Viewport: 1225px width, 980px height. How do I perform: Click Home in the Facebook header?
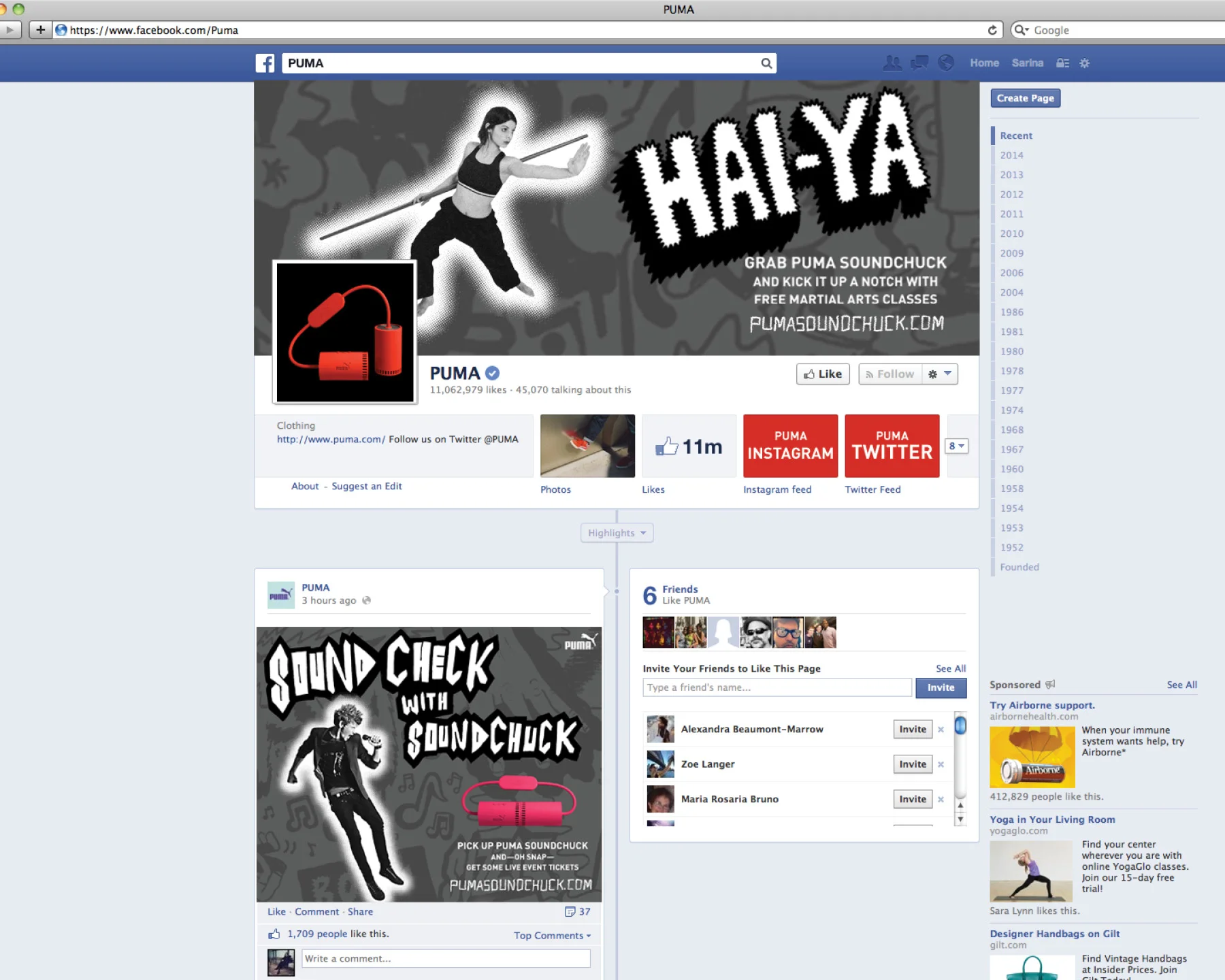(984, 63)
